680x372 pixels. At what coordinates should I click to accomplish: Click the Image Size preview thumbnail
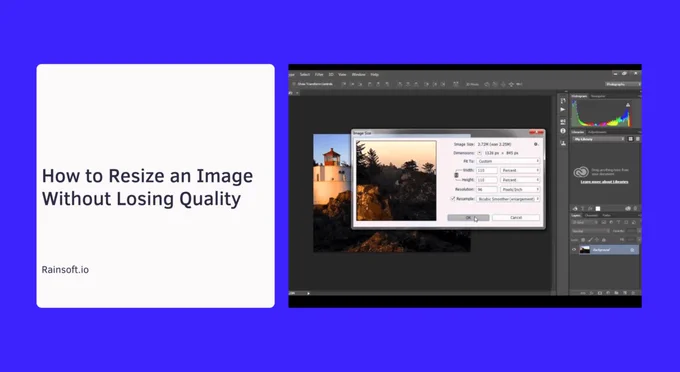point(396,180)
